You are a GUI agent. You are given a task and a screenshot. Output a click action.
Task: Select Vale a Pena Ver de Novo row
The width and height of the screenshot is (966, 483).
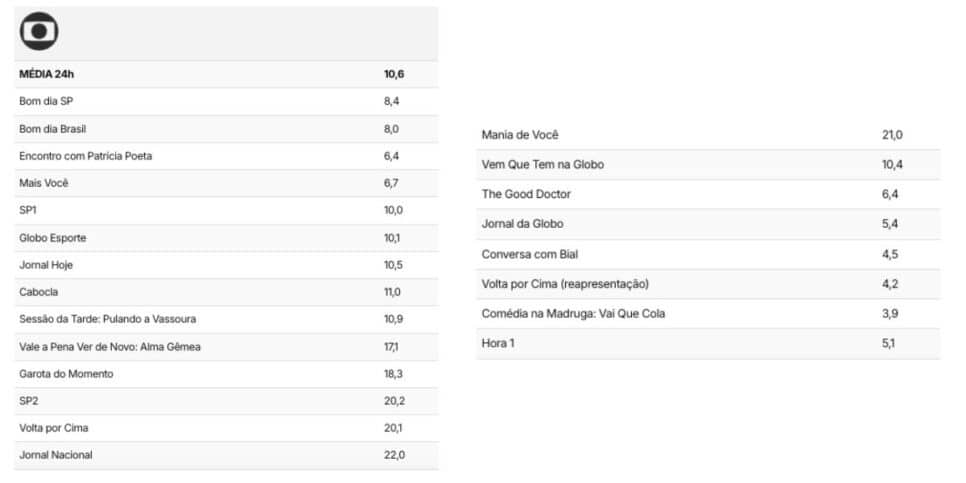(226, 346)
